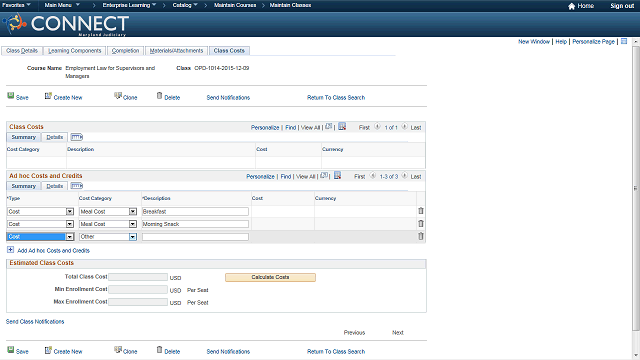The height and width of the screenshot is (360, 640).
Task: Expand the Favorites menu
Action: coord(16,5)
